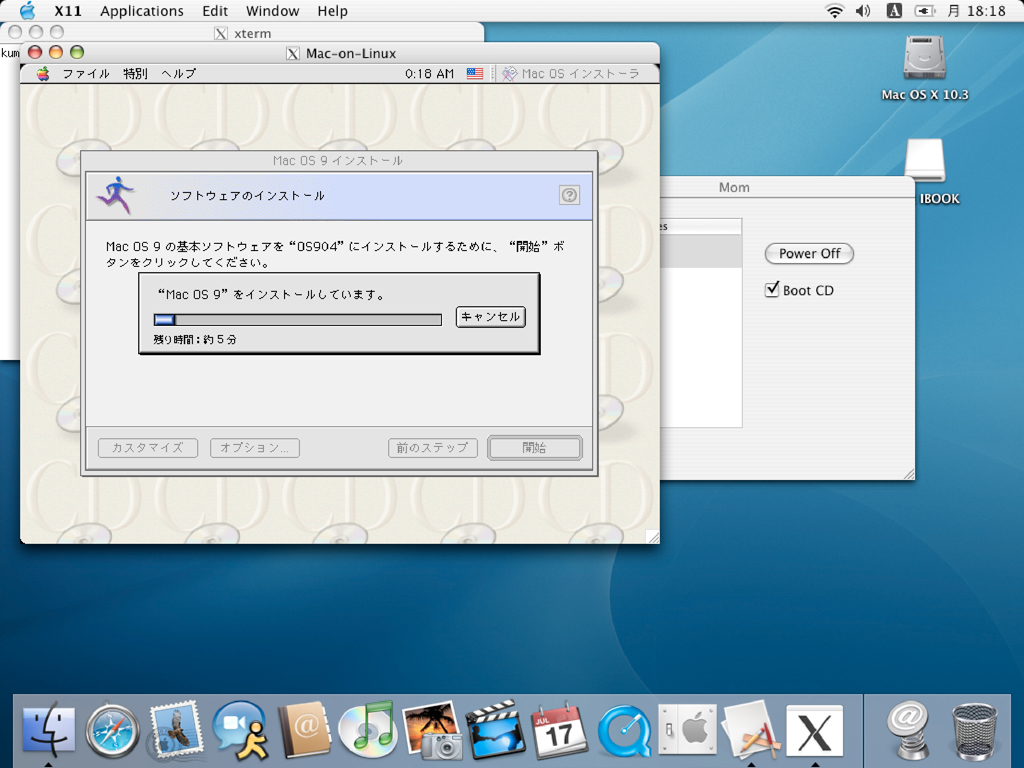Click the Power Off button

[x=809, y=253]
